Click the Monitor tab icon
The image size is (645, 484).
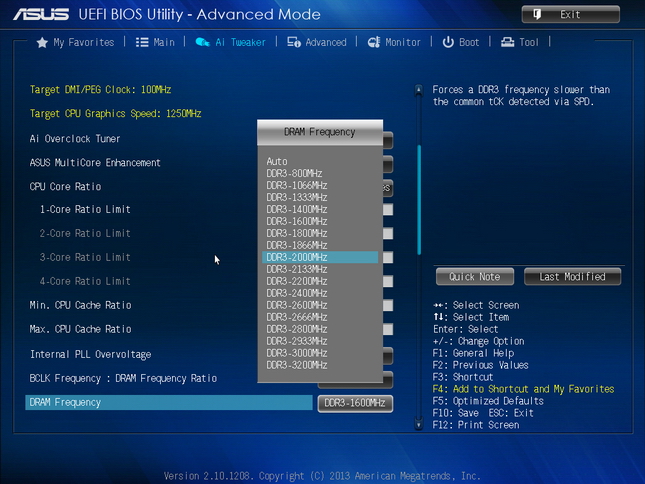coord(374,42)
